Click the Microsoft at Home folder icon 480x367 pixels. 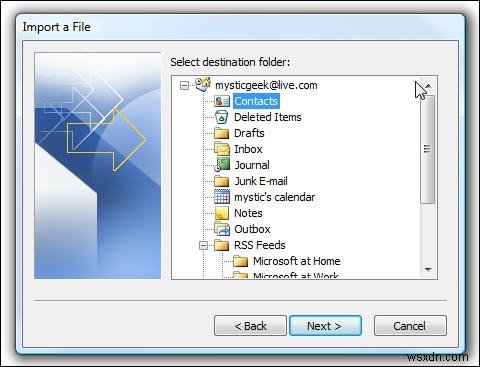pyautogui.click(x=240, y=261)
